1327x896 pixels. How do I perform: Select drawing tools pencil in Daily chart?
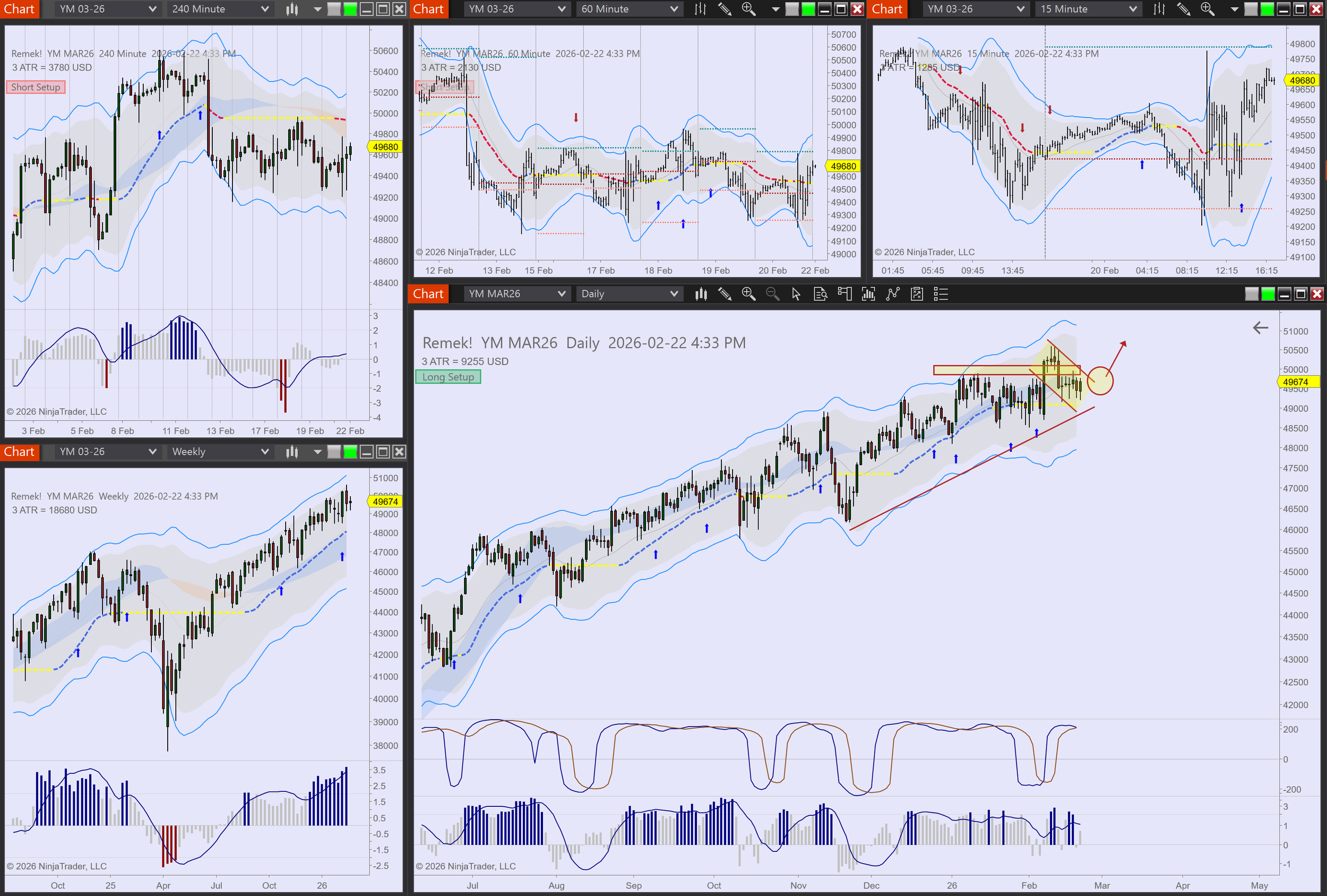click(x=725, y=294)
